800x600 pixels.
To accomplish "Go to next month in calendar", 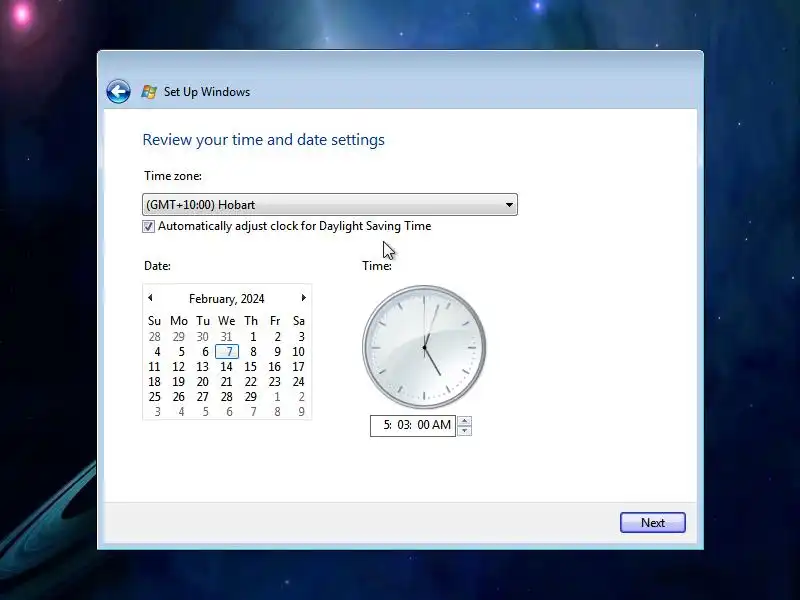I will click(304, 297).
